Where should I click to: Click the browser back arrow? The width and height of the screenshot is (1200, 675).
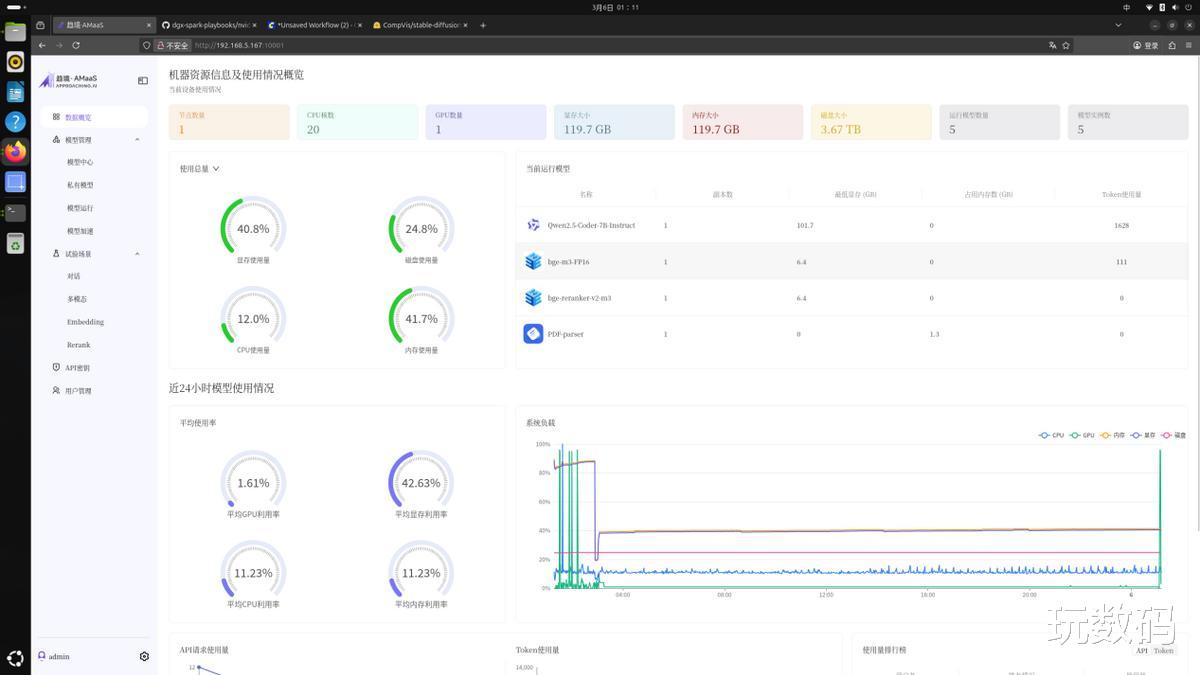42,45
